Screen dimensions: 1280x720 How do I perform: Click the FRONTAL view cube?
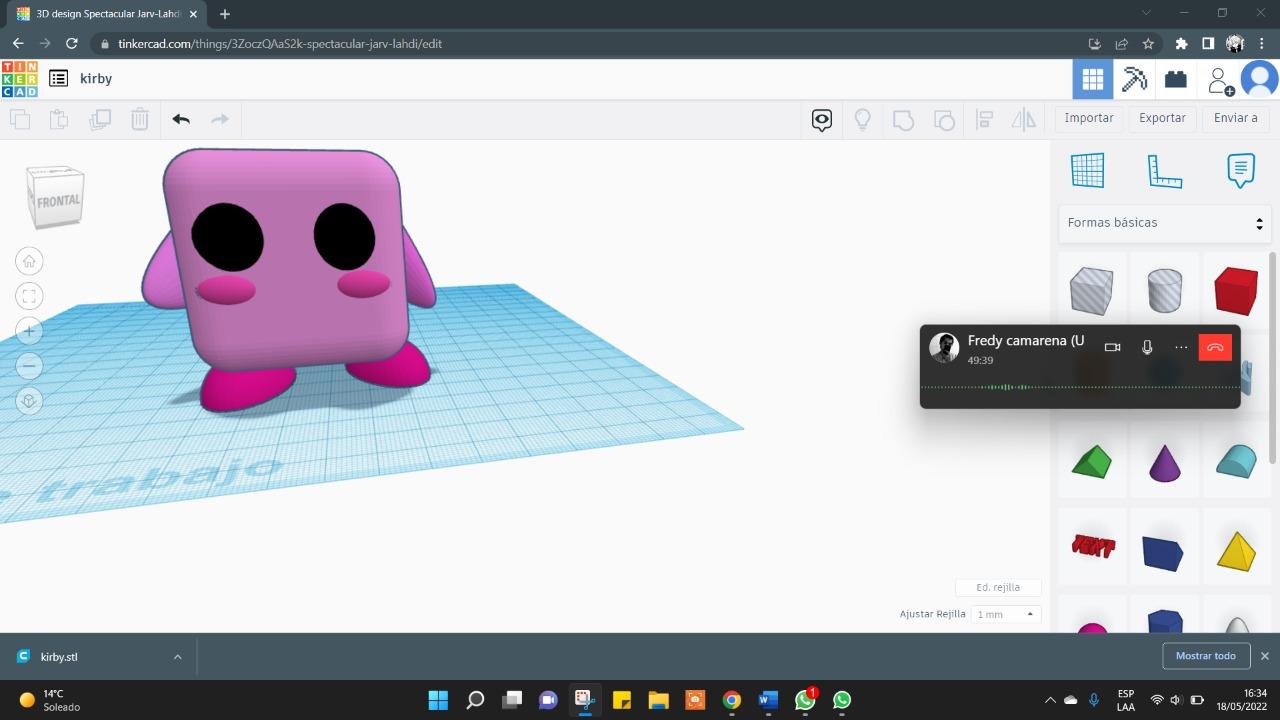(56, 197)
